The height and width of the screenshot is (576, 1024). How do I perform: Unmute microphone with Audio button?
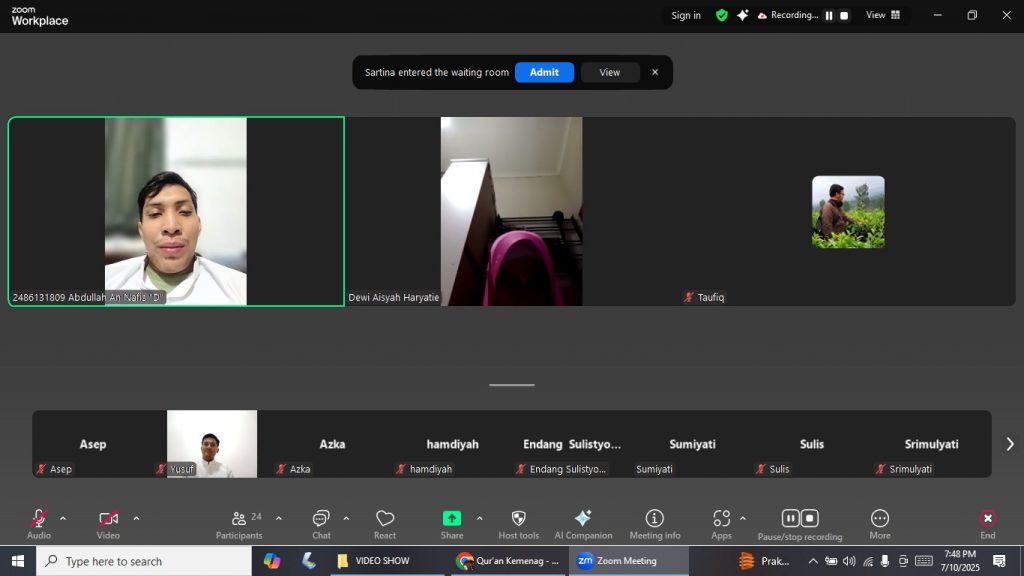click(x=39, y=518)
